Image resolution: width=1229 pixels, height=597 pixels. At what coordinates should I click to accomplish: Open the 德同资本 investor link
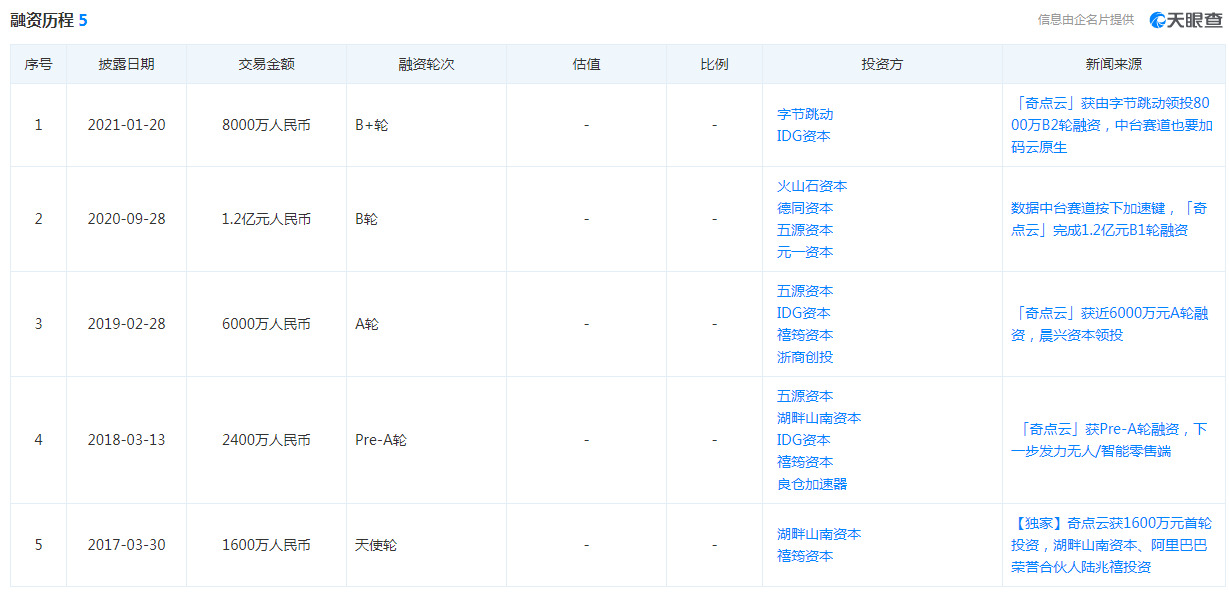point(805,208)
